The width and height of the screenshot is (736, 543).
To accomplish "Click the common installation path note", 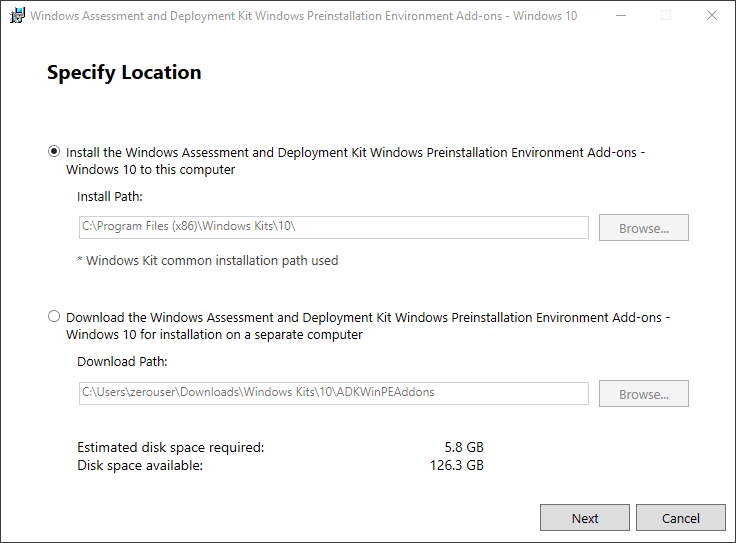I will point(208,261).
